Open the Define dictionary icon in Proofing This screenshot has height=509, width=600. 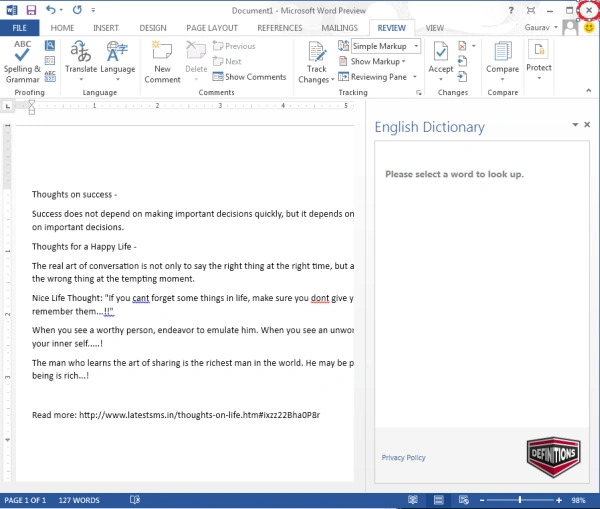click(x=50, y=46)
